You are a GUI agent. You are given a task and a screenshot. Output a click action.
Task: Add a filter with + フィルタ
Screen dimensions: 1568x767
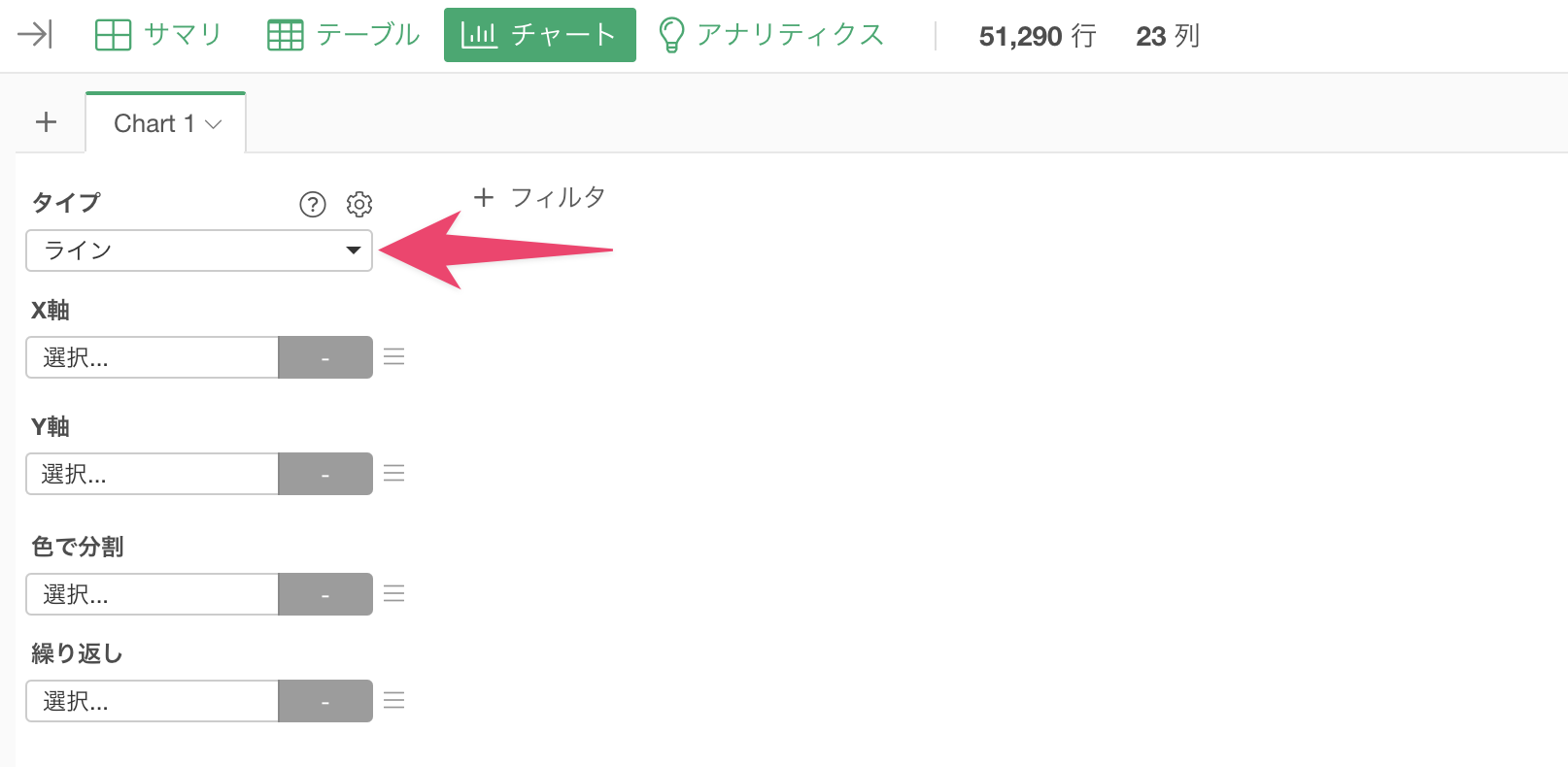click(x=539, y=198)
